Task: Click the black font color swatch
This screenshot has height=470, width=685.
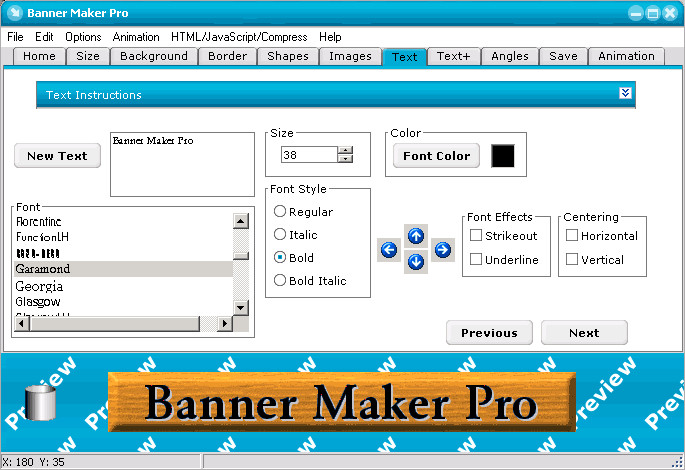Action: (x=503, y=156)
